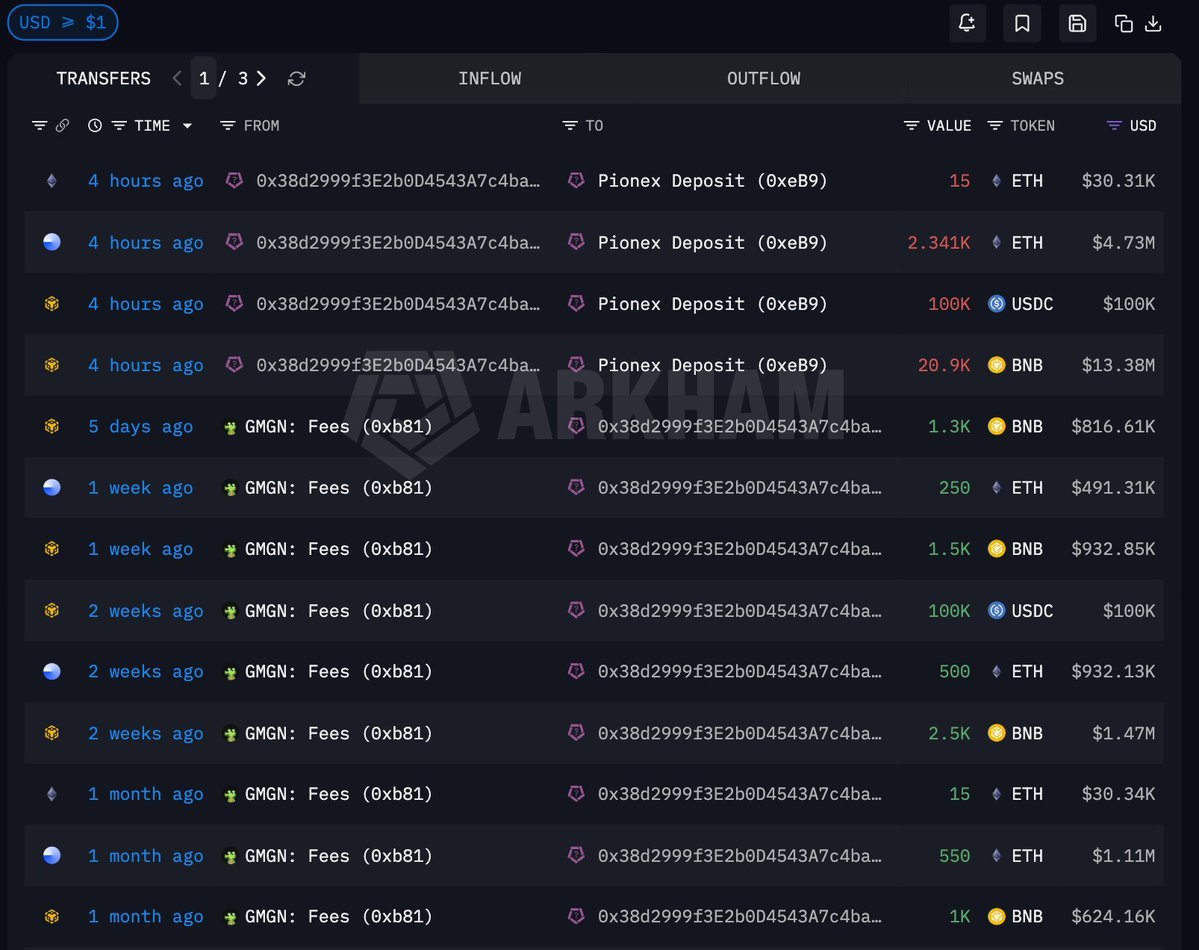
Task: Switch to the SWAPS tab
Action: 1038,78
